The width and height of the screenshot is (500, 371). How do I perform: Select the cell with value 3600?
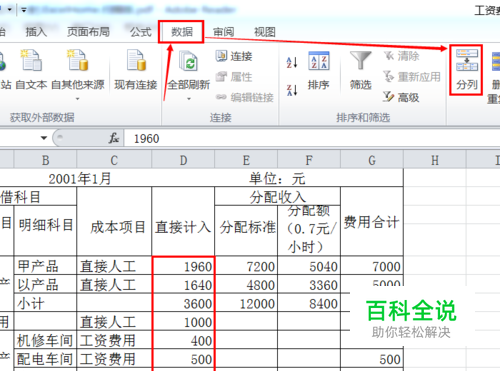coord(183,303)
